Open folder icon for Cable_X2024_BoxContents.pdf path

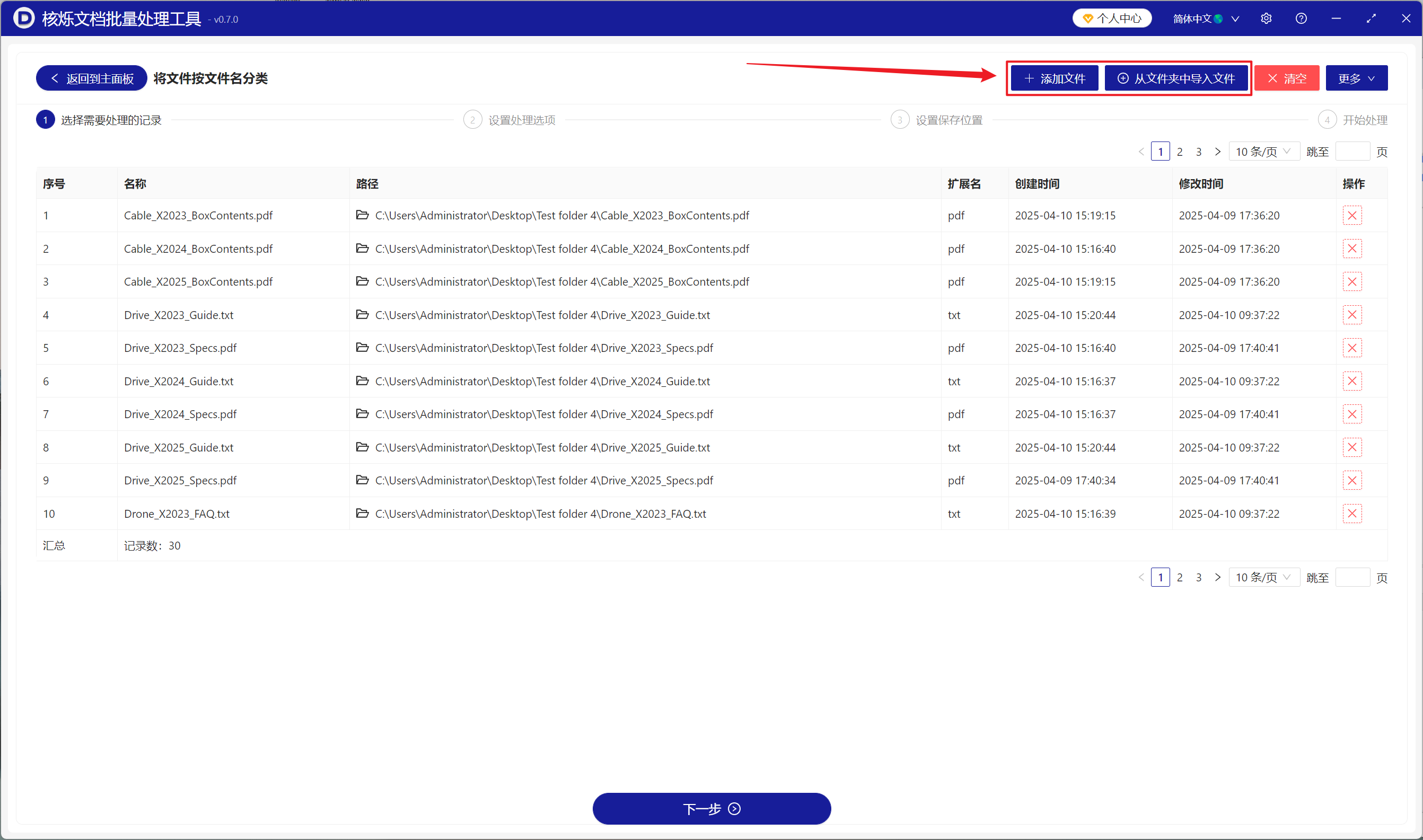[x=363, y=249]
